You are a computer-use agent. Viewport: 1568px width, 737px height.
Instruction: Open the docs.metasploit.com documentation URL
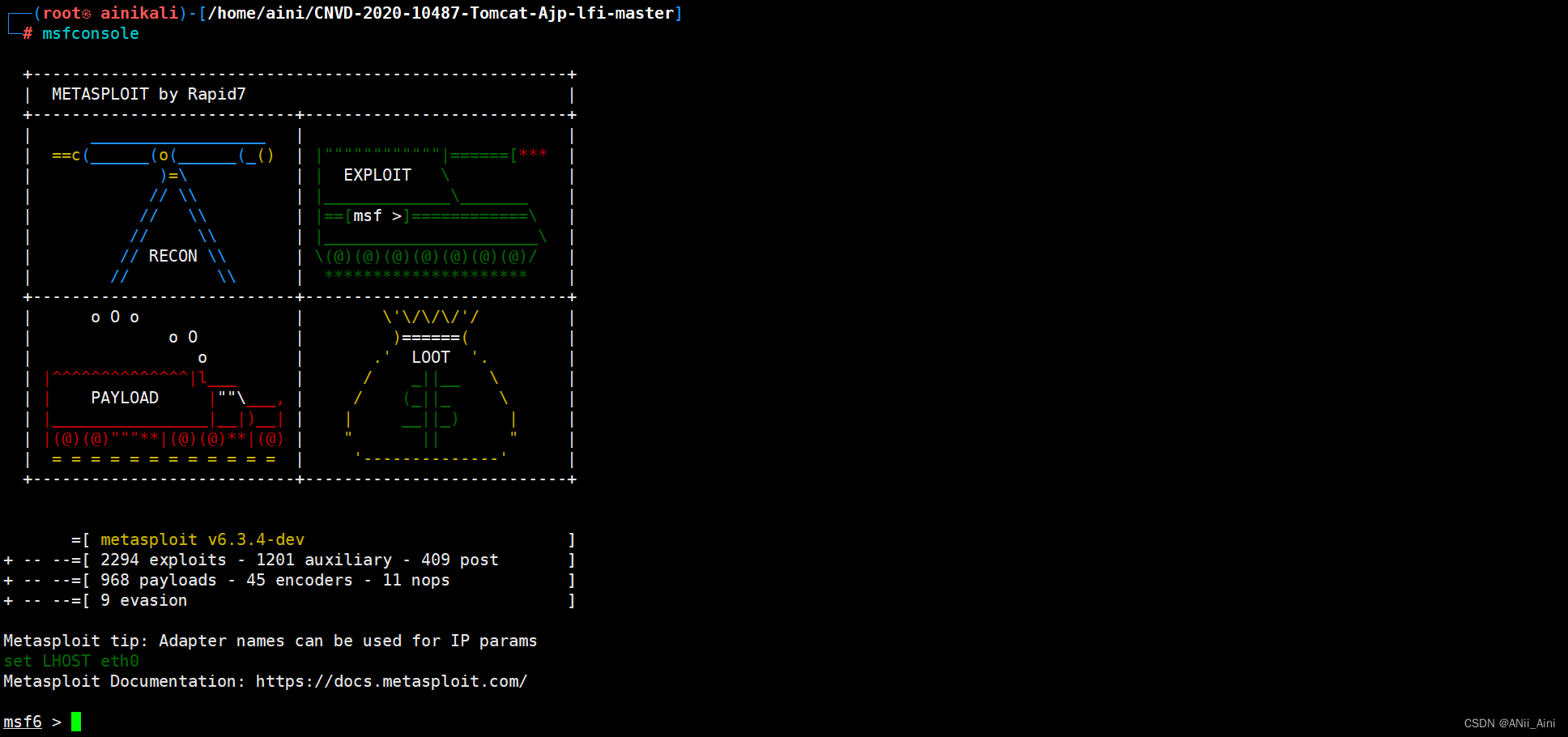pos(392,681)
